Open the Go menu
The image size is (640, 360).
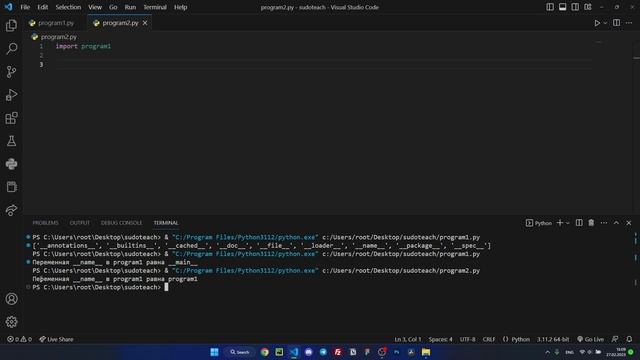[x=113, y=7]
